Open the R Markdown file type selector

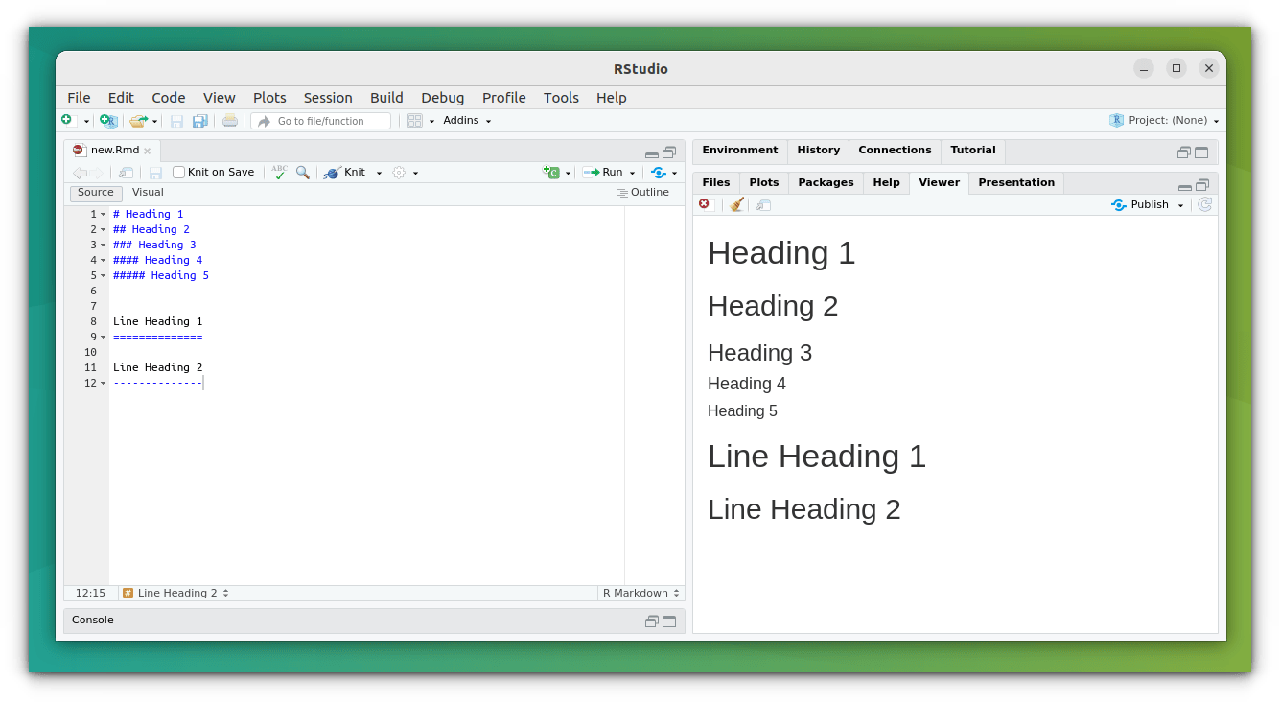click(x=640, y=593)
